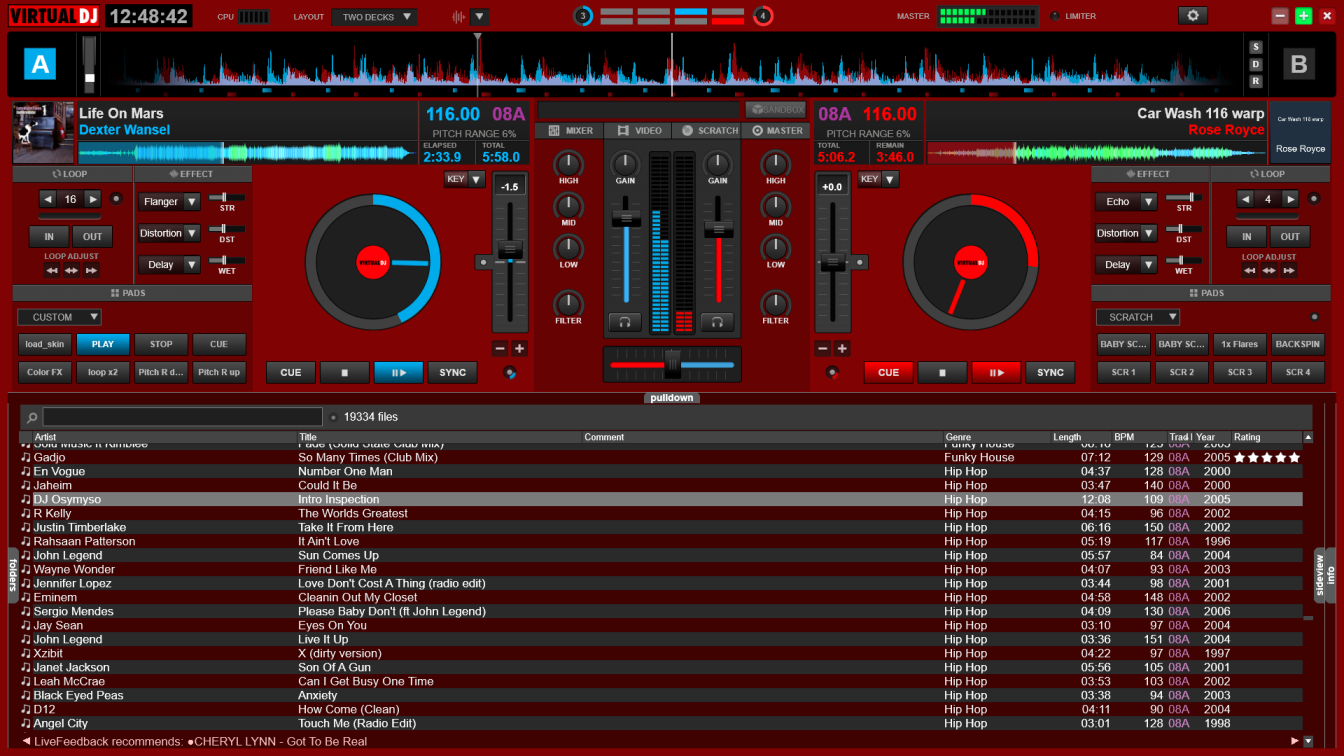
Task: Click deck A play/pause button
Action: [x=398, y=372]
